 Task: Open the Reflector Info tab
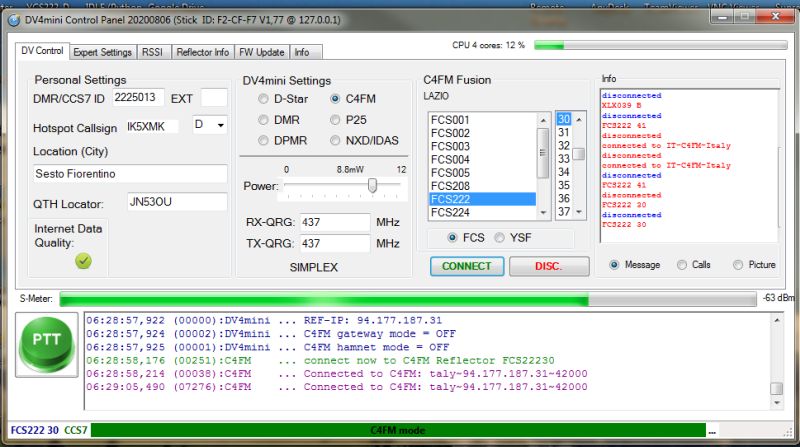[x=203, y=52]
